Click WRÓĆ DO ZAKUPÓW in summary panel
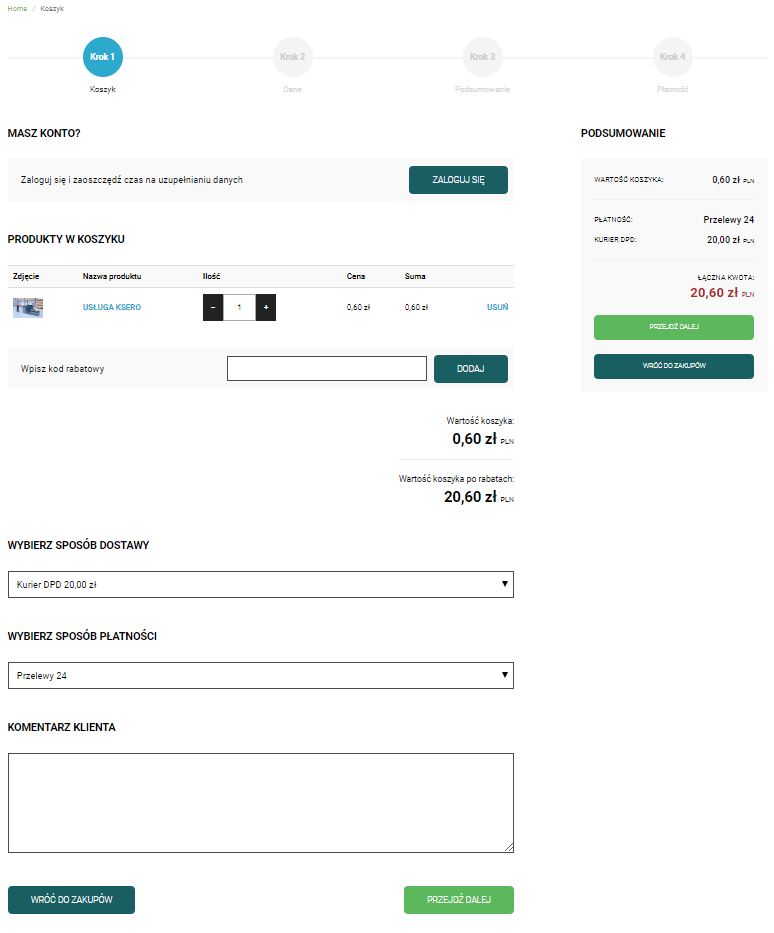 tap(673, 366)
